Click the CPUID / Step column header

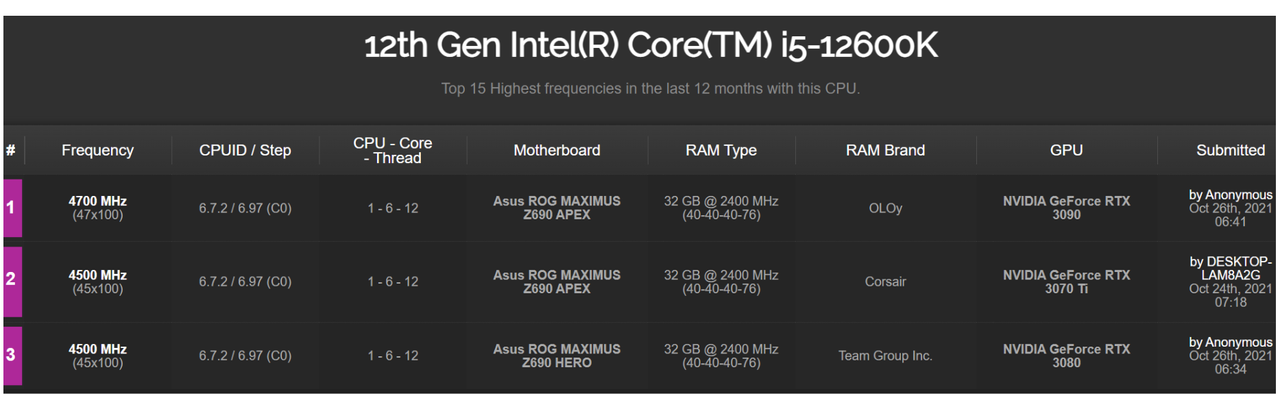click(x=245, y=150)
